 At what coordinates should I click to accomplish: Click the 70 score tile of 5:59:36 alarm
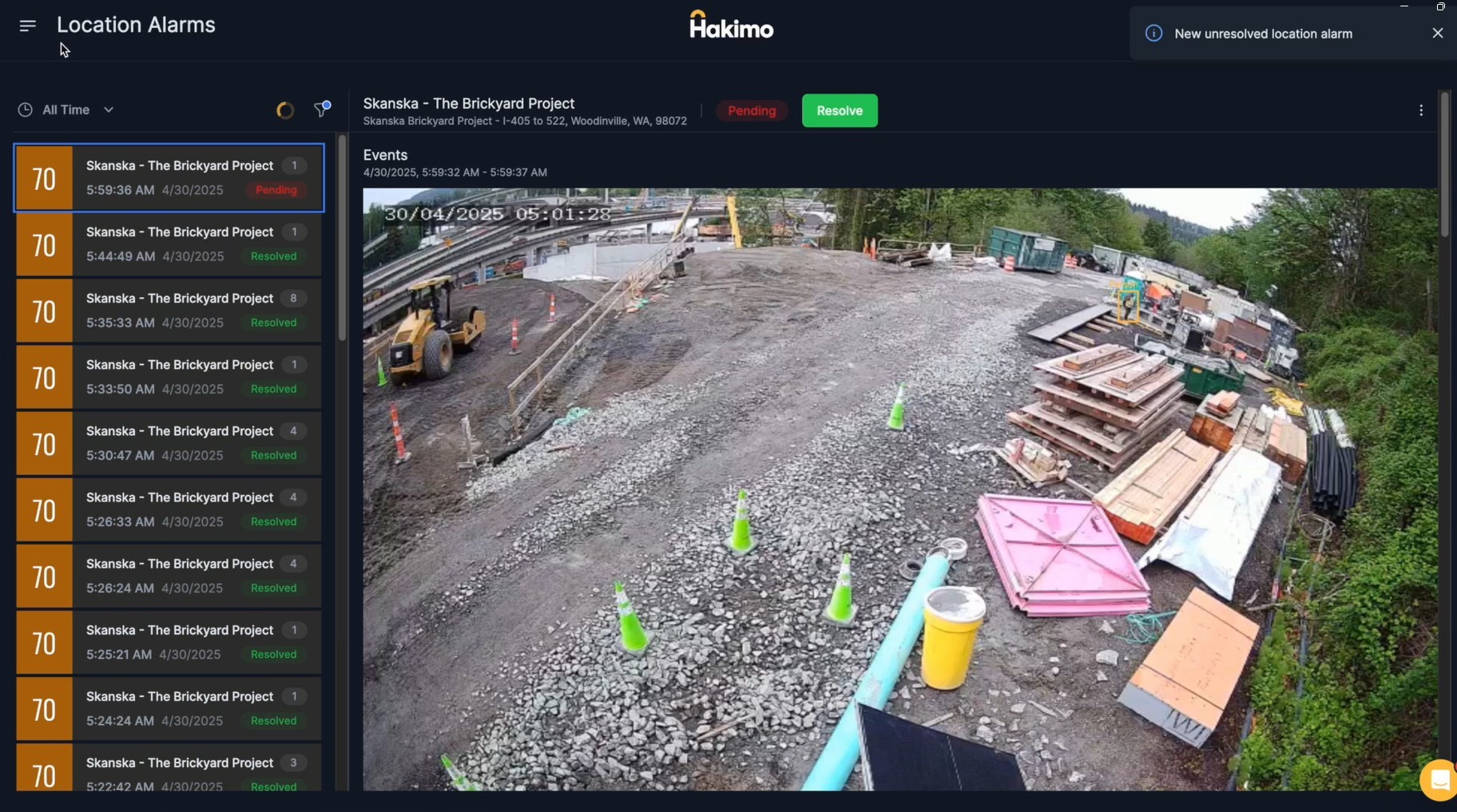(45, 178)
